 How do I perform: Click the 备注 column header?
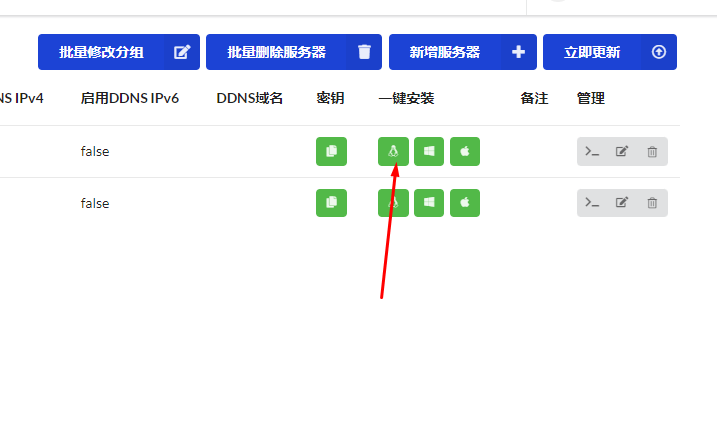[x=534, y=98]
